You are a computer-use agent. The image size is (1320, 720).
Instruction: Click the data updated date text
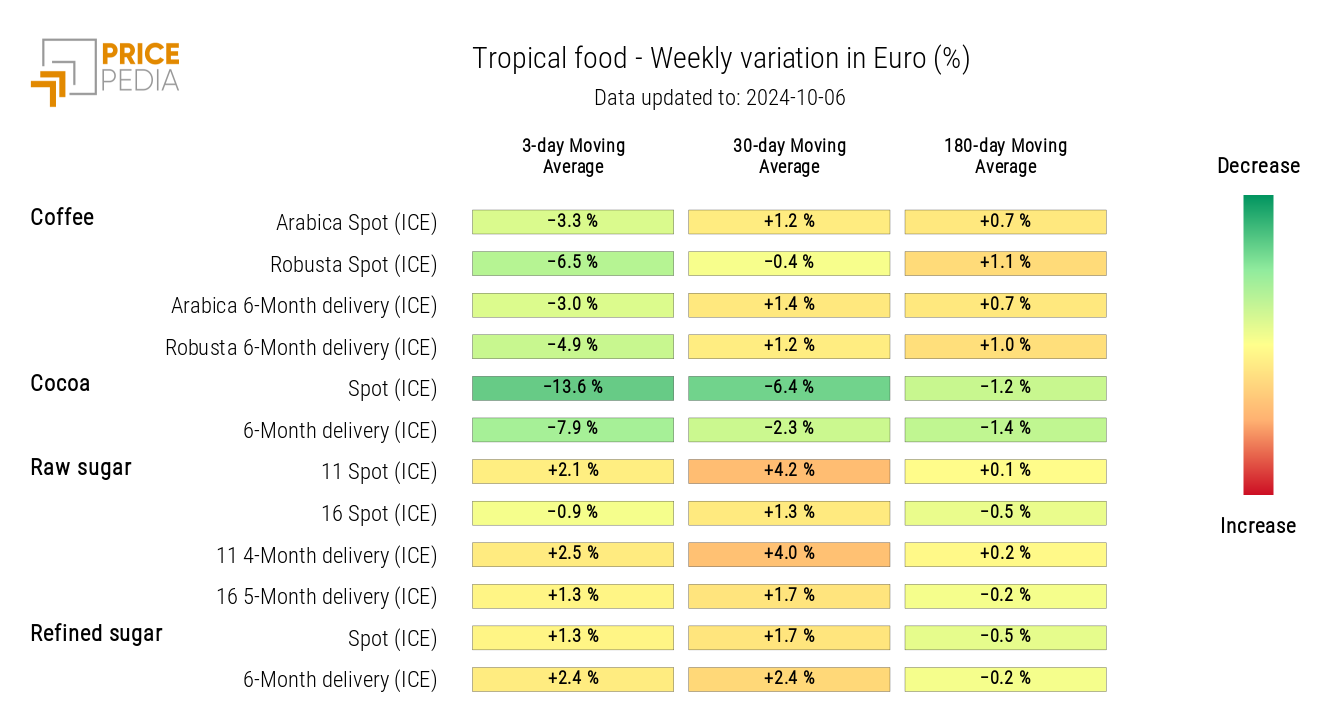[x=720, y=98]
